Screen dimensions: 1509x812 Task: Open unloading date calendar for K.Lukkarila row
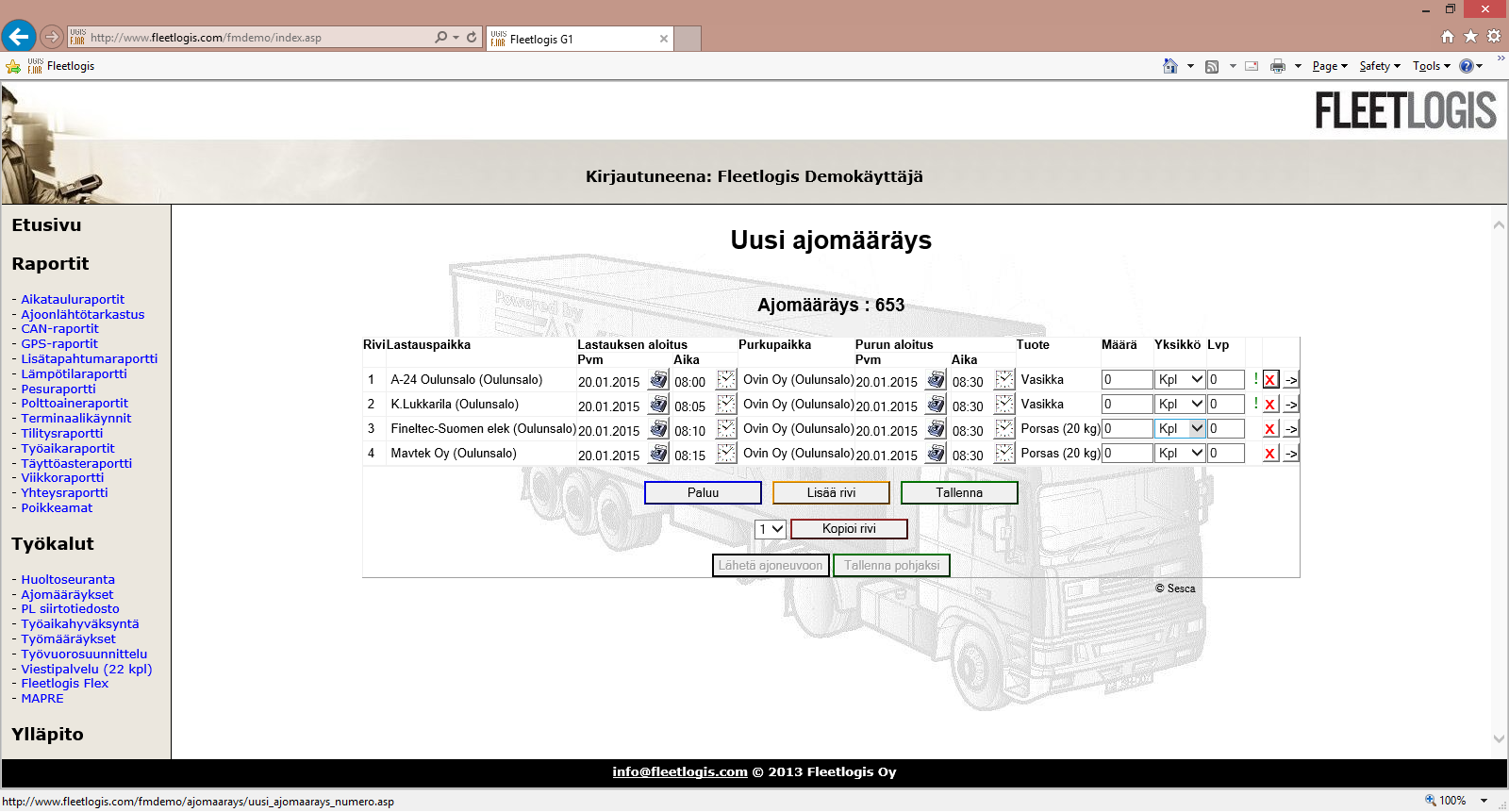[936, 405]
